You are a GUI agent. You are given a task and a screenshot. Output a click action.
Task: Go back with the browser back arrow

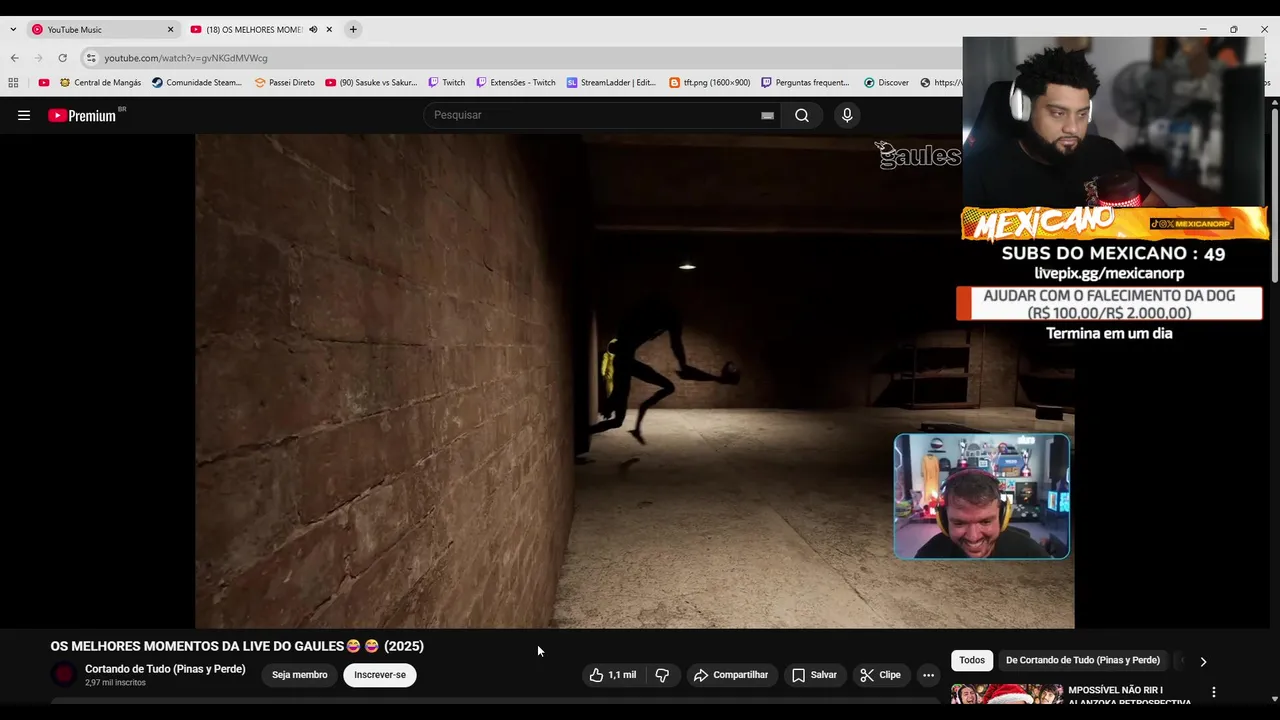point(14,58)
